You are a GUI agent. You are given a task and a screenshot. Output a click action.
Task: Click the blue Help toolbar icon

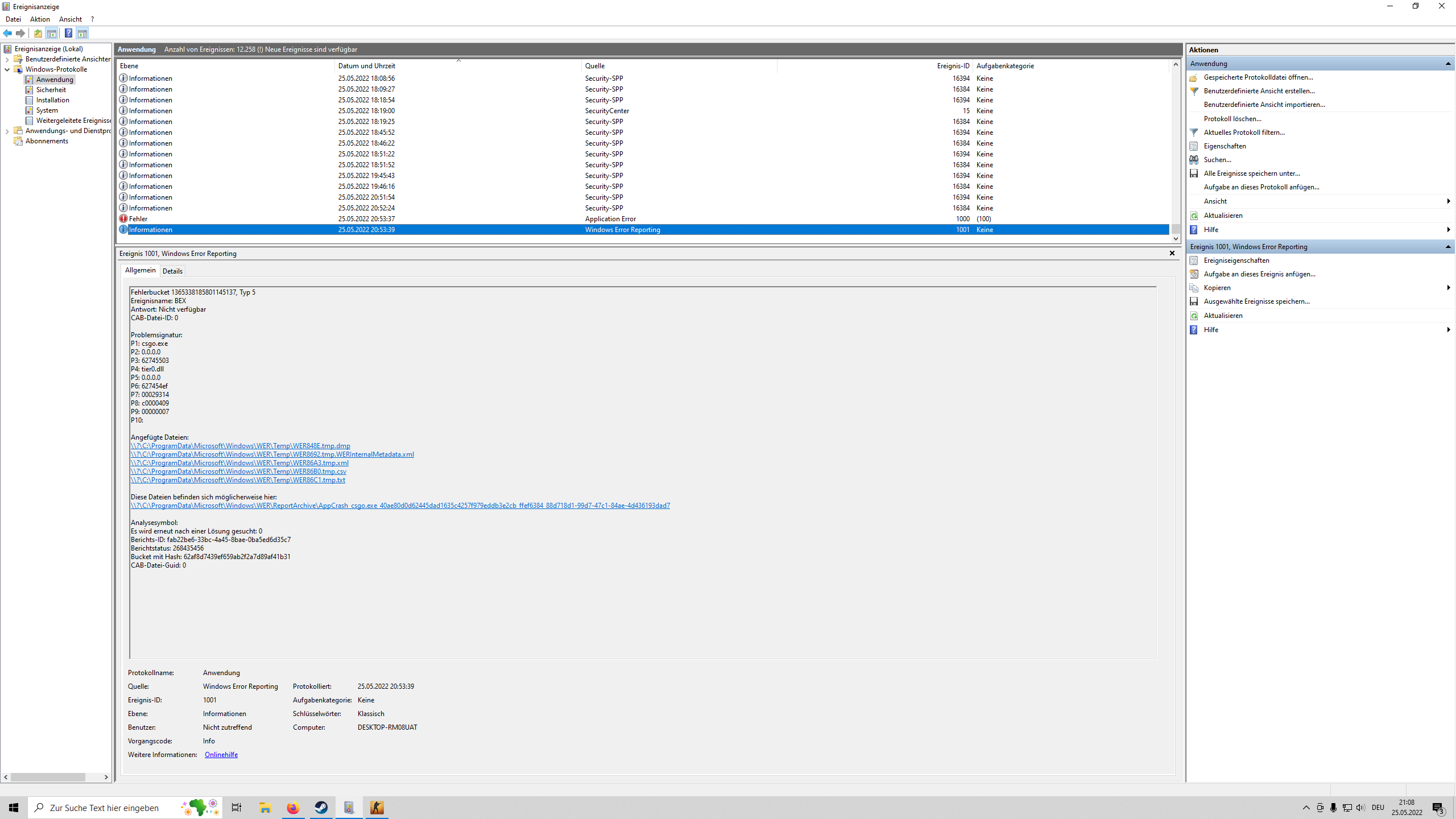click(x=68, y=33)
